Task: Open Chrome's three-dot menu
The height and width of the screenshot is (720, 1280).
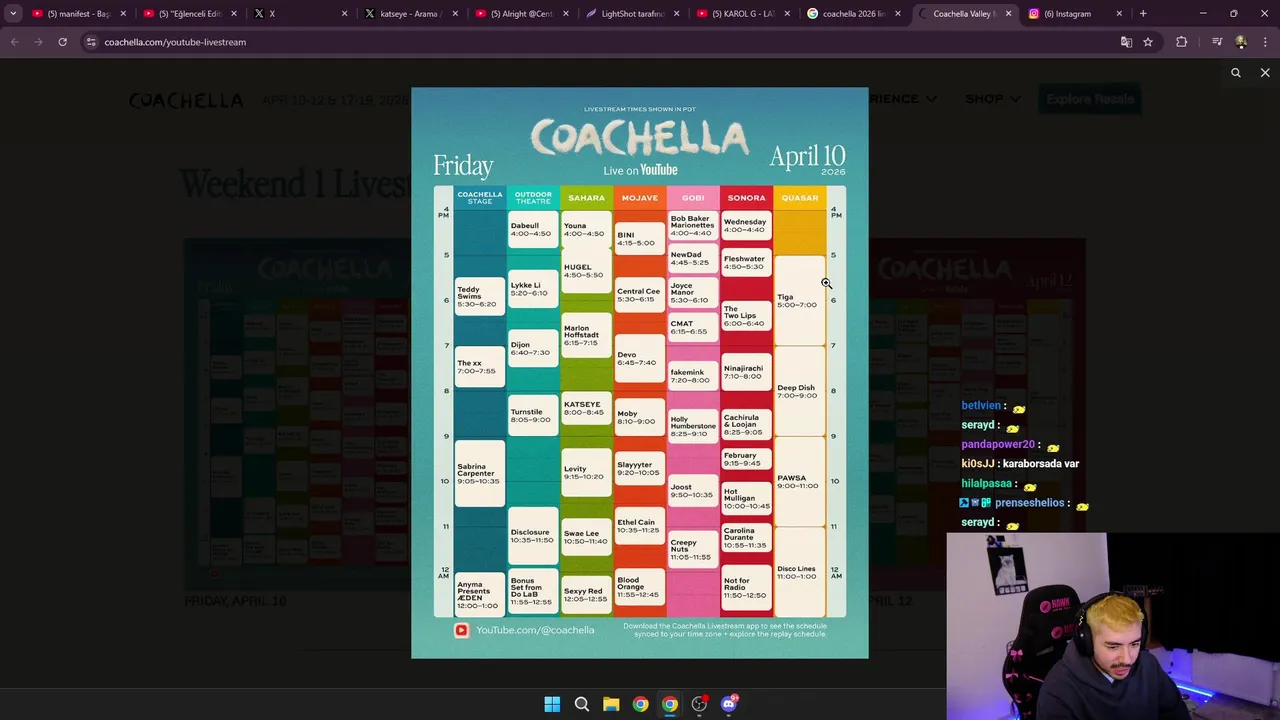Action: point(1265,42)
